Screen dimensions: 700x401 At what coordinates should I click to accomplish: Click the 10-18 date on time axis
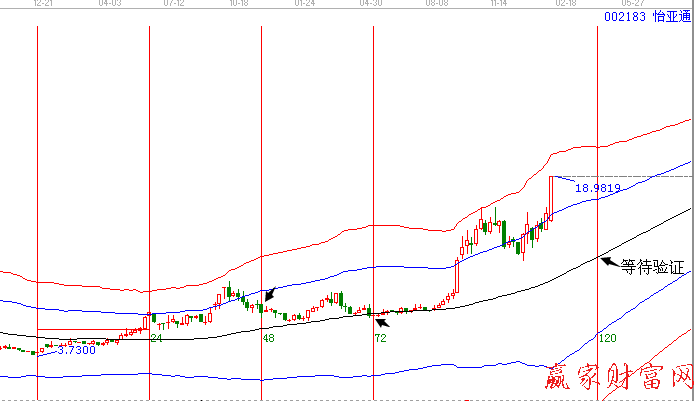pos(238,4)
